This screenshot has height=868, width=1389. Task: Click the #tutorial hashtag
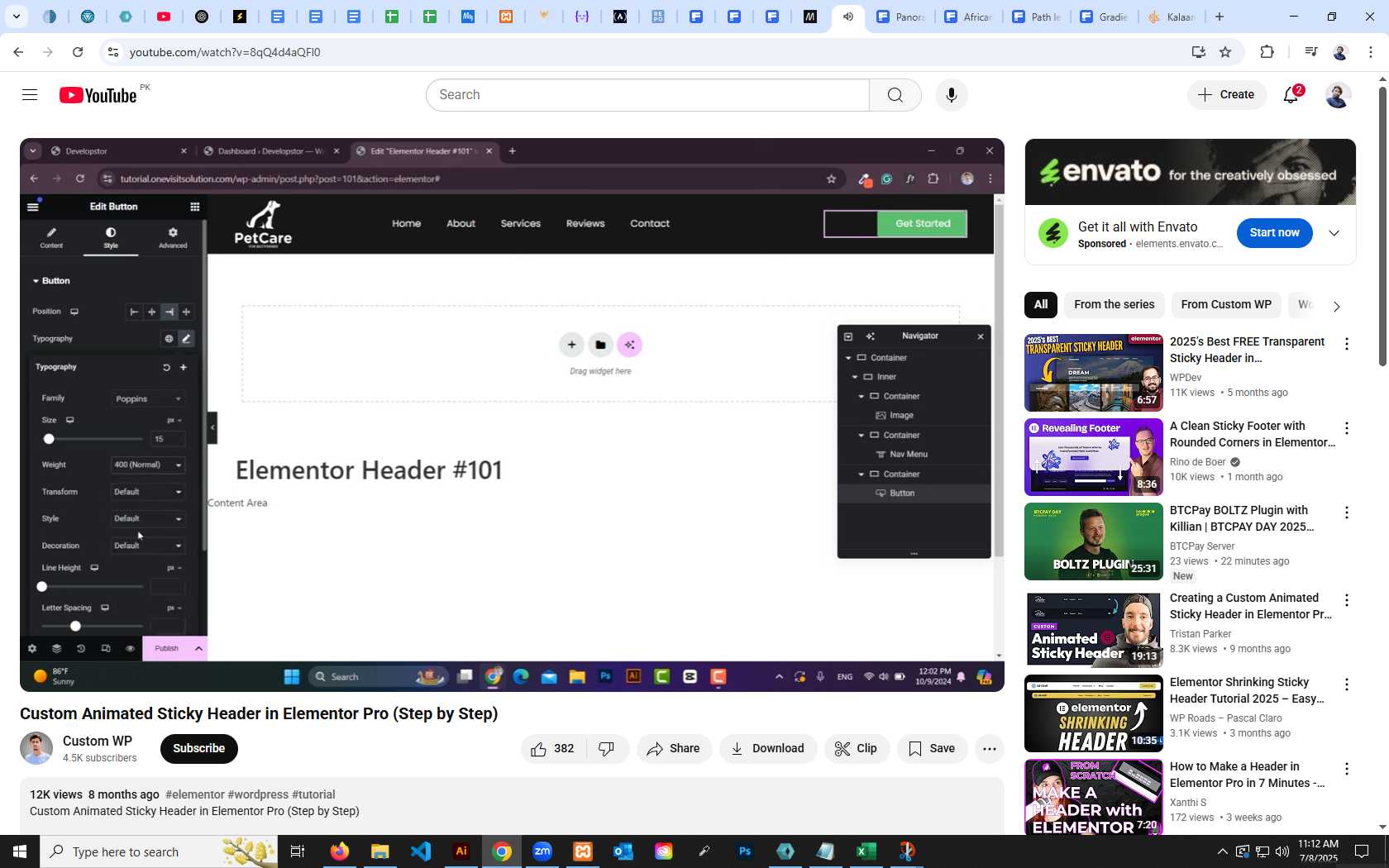click(x=313, y=795)
